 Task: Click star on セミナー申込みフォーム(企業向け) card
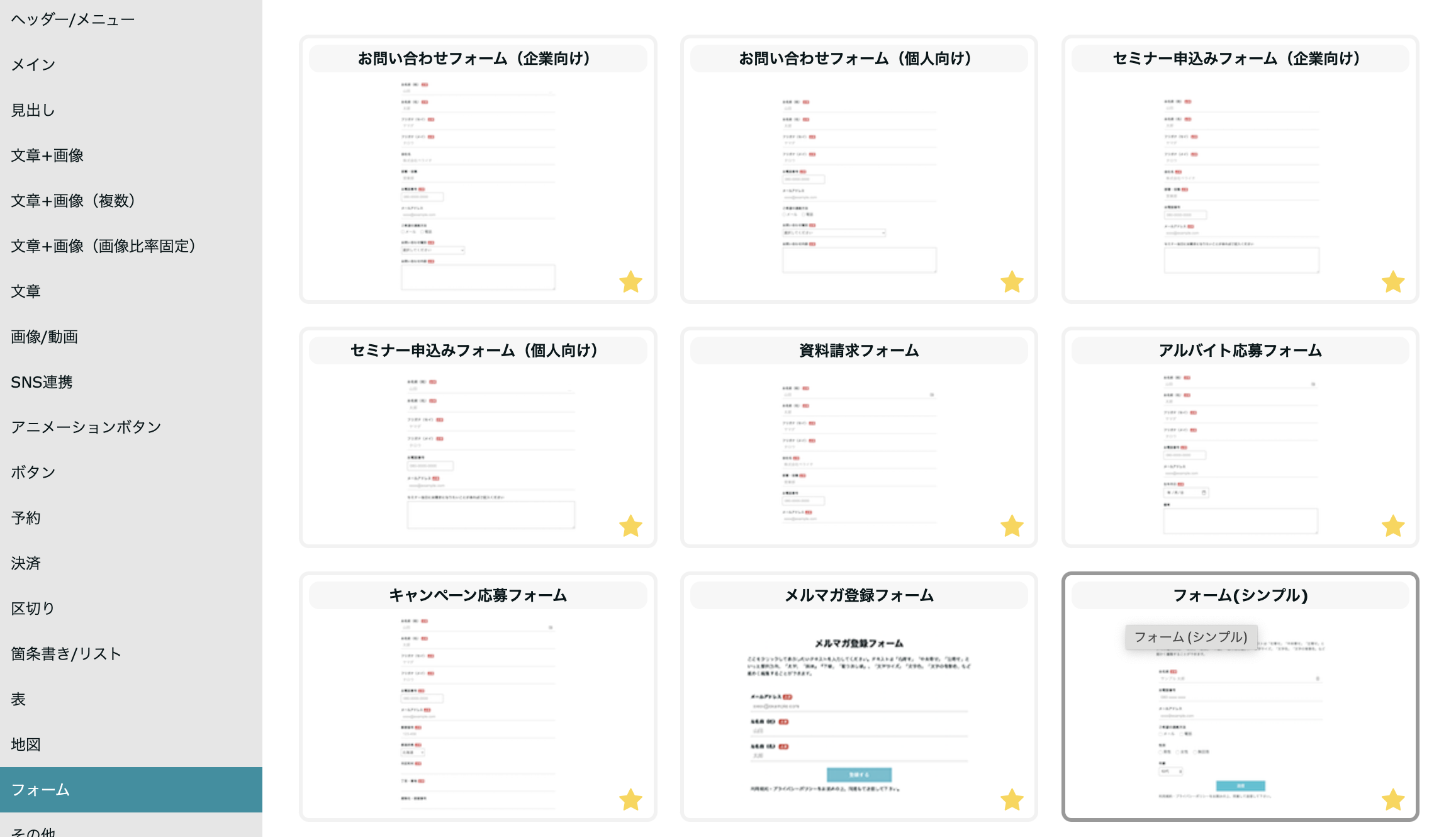click(x=1393, y=282)
